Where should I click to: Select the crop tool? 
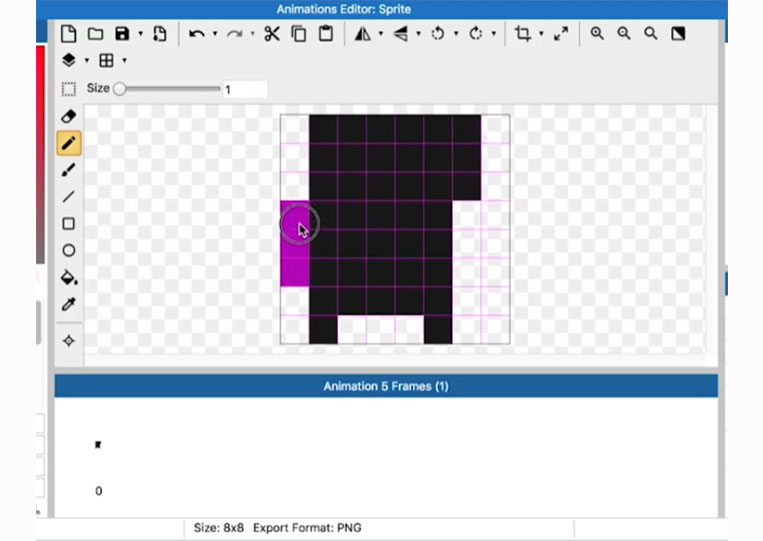(523, 34)
